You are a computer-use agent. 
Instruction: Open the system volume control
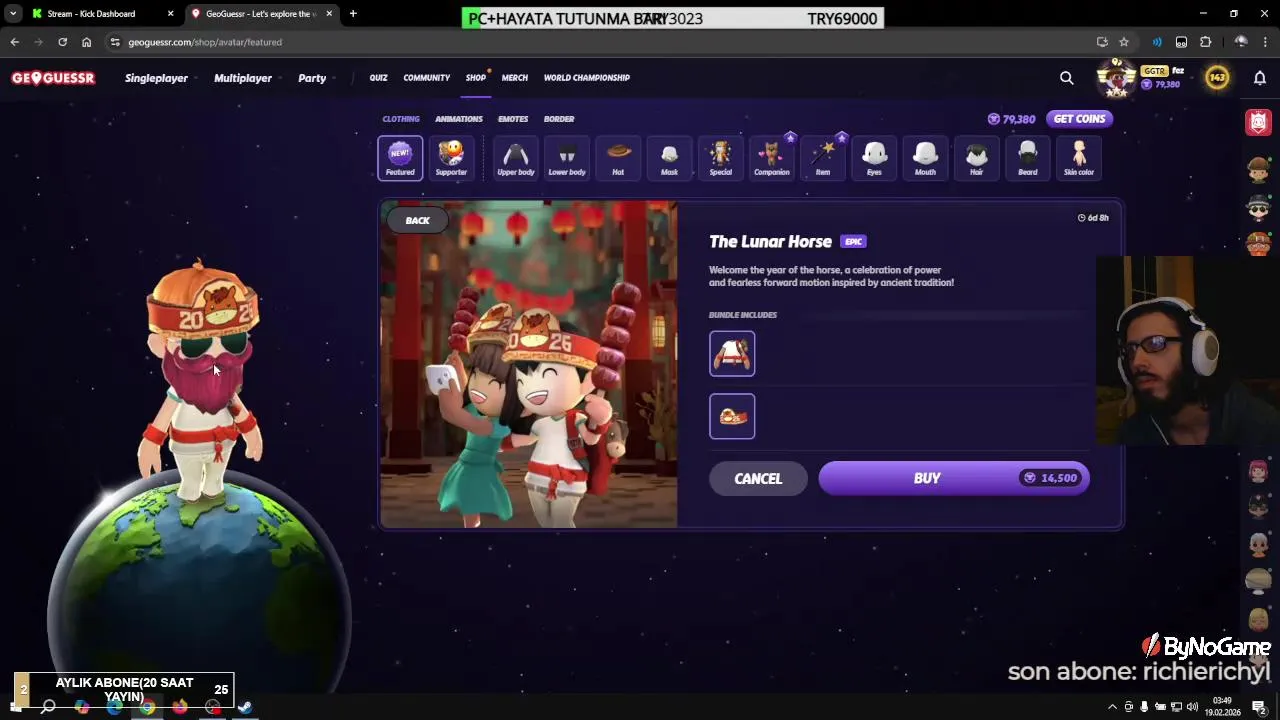coord(1192,707)
